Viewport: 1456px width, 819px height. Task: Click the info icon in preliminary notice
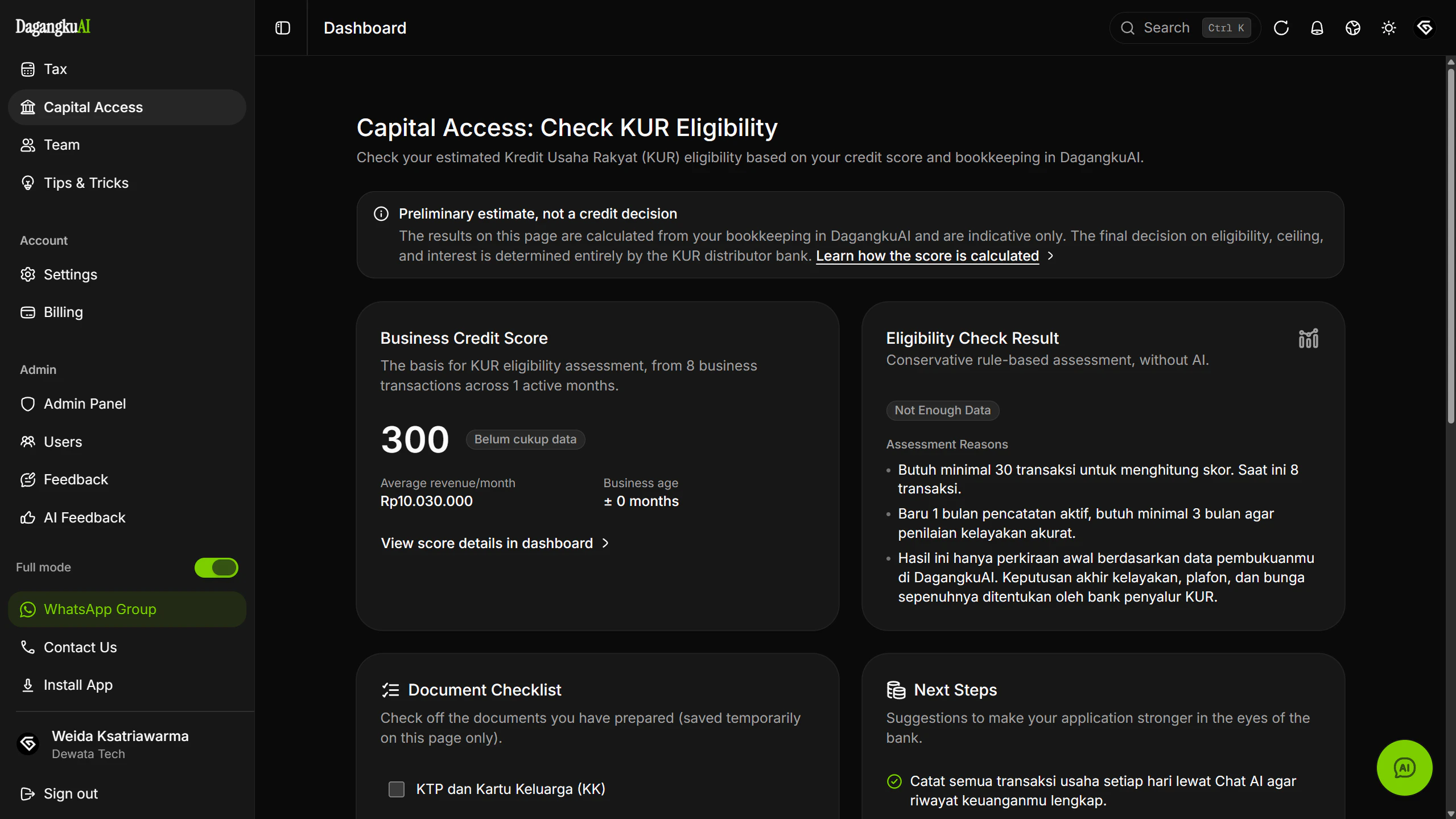pos(381,214)
